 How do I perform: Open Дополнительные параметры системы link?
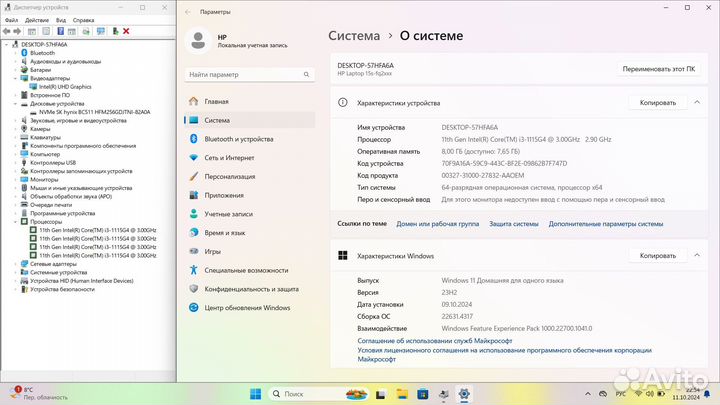click(606, 224)
